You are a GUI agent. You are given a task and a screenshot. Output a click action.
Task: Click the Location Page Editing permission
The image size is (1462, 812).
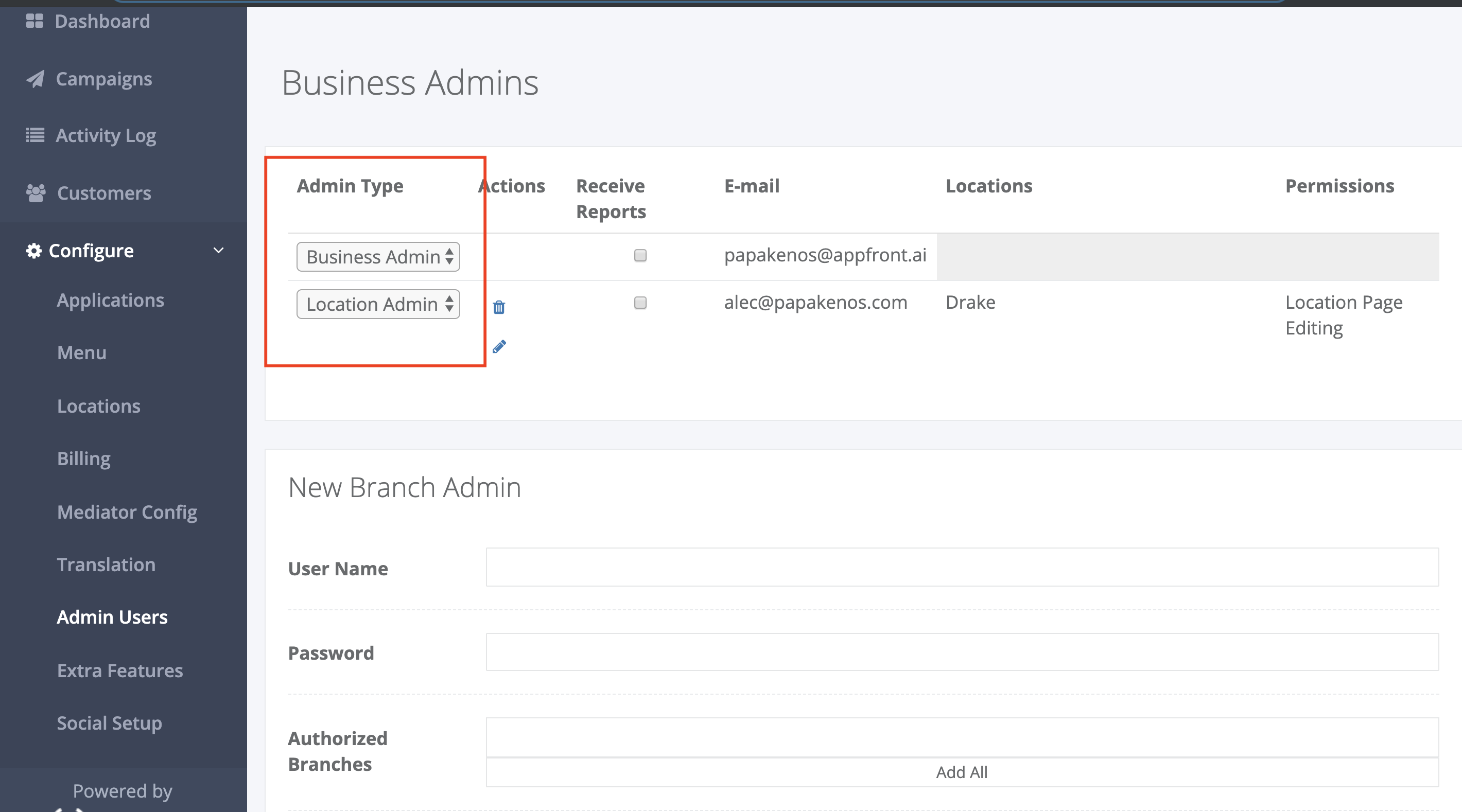tap(1344, 315)
